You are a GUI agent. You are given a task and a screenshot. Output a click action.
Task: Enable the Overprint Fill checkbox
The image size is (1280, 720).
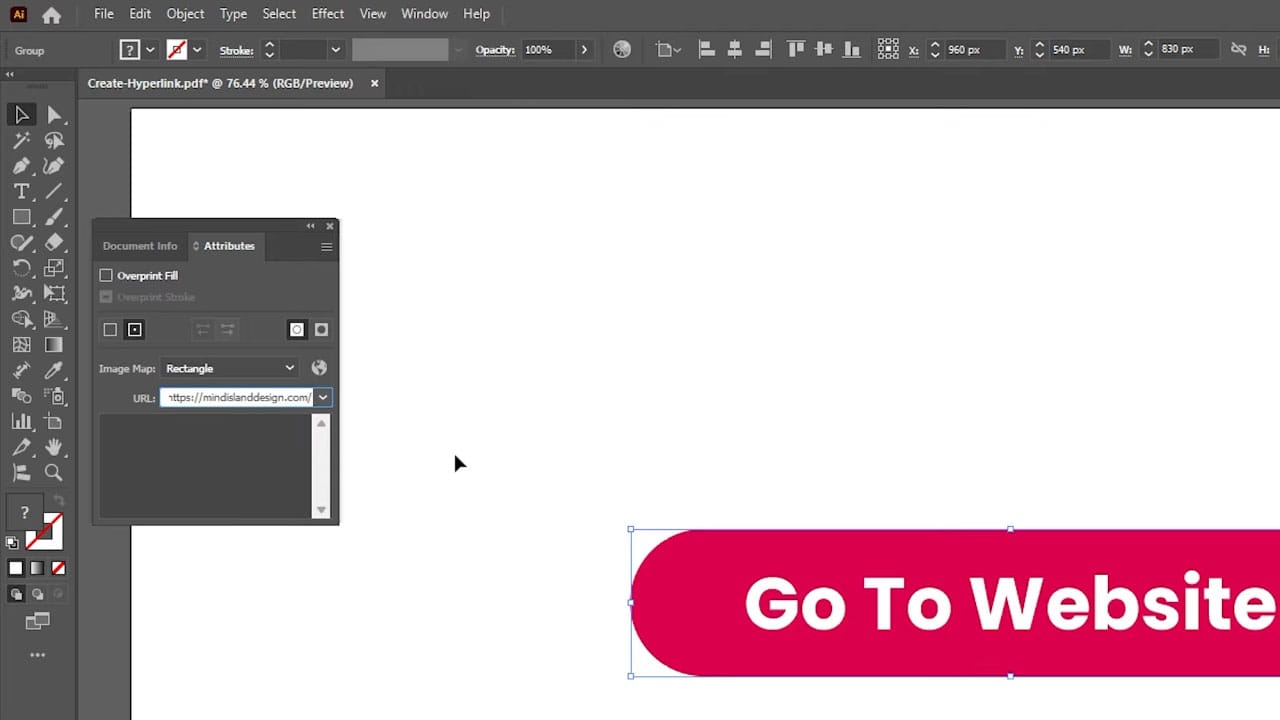(106, 275)
